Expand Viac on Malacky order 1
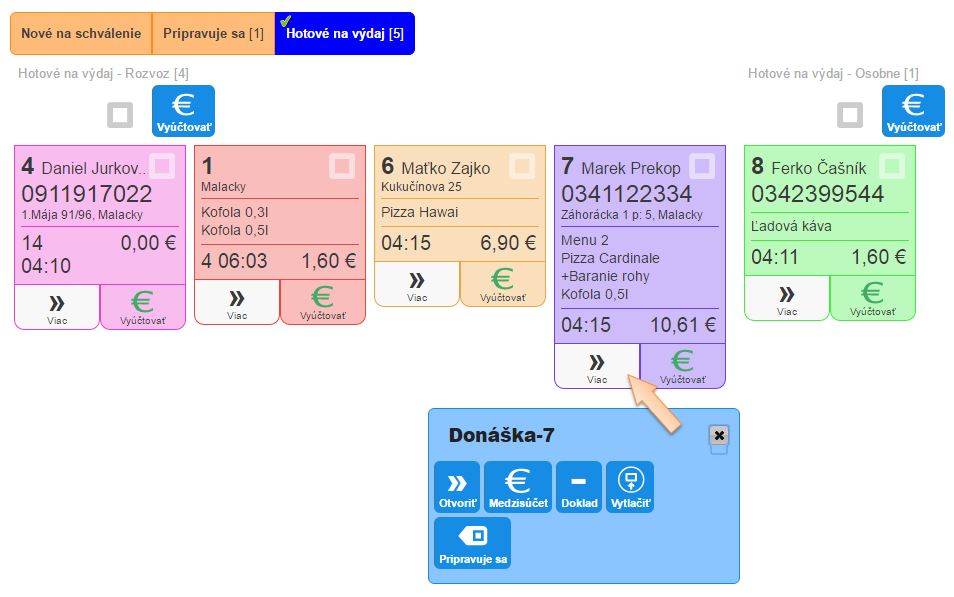Screen dimensions: 954x597 [237, 302]
